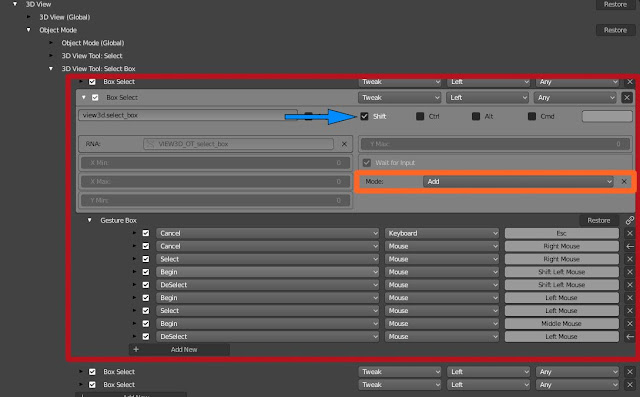
Task: Disable the expanded Box Select entry checkbox
Action: point(95,98)
